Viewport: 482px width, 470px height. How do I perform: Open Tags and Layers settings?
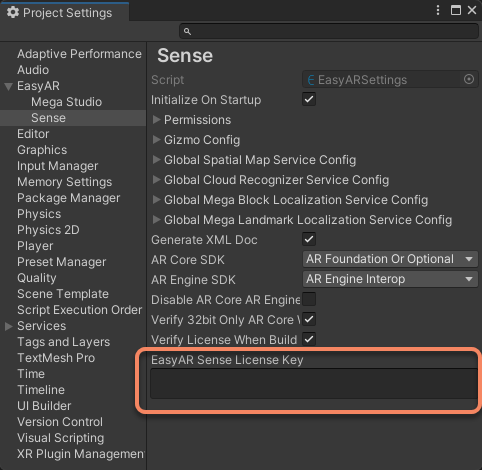pos(64,342)
